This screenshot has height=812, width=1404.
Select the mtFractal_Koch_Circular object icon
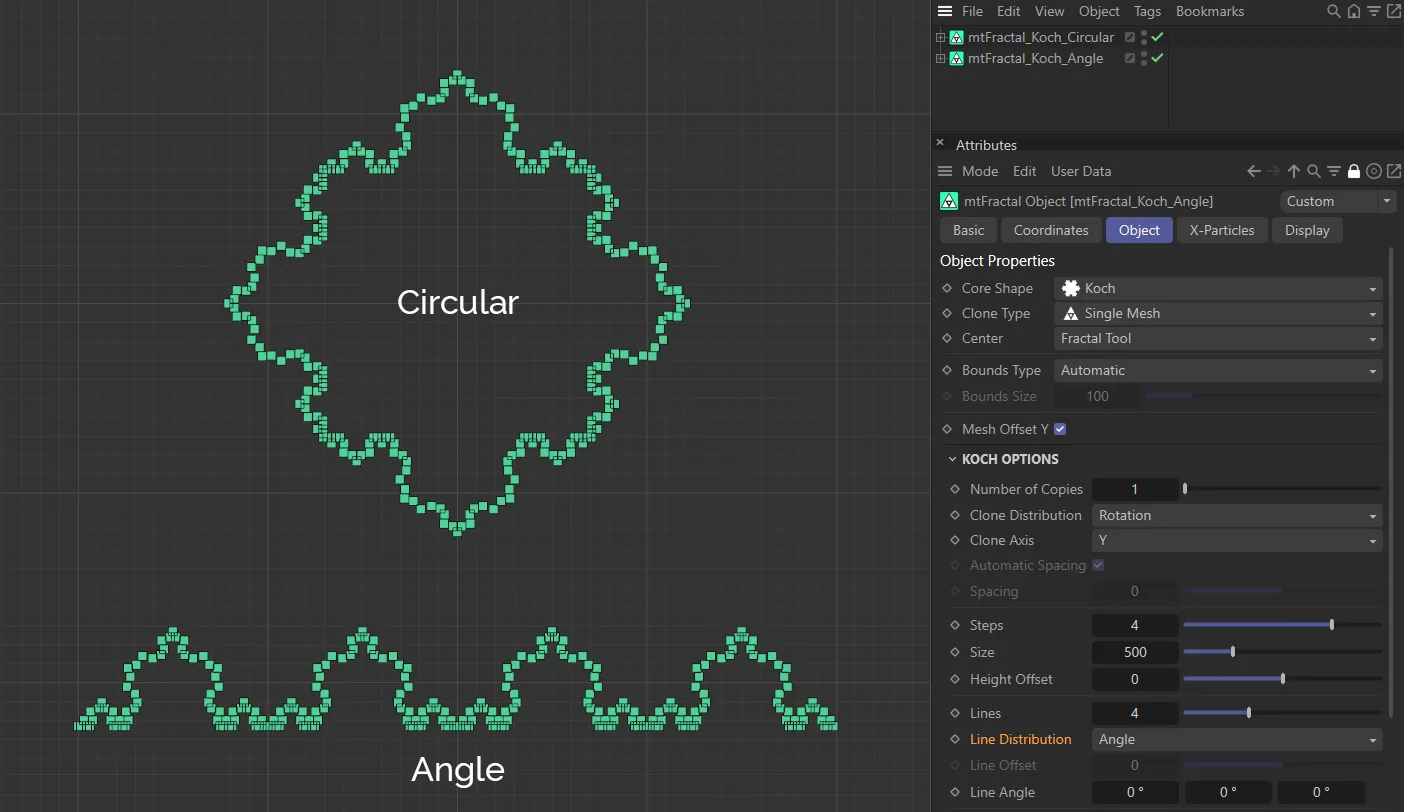tap(956, 37)
